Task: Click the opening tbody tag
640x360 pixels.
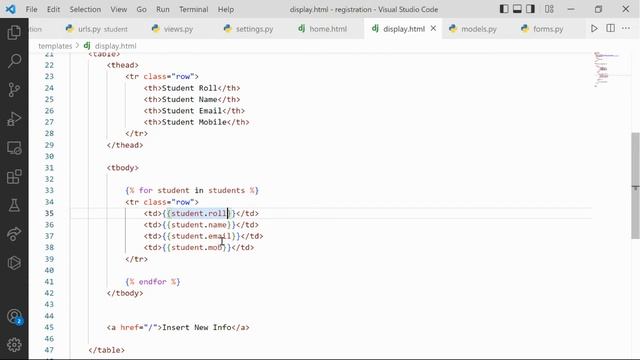Action: (x=123, y=168)
